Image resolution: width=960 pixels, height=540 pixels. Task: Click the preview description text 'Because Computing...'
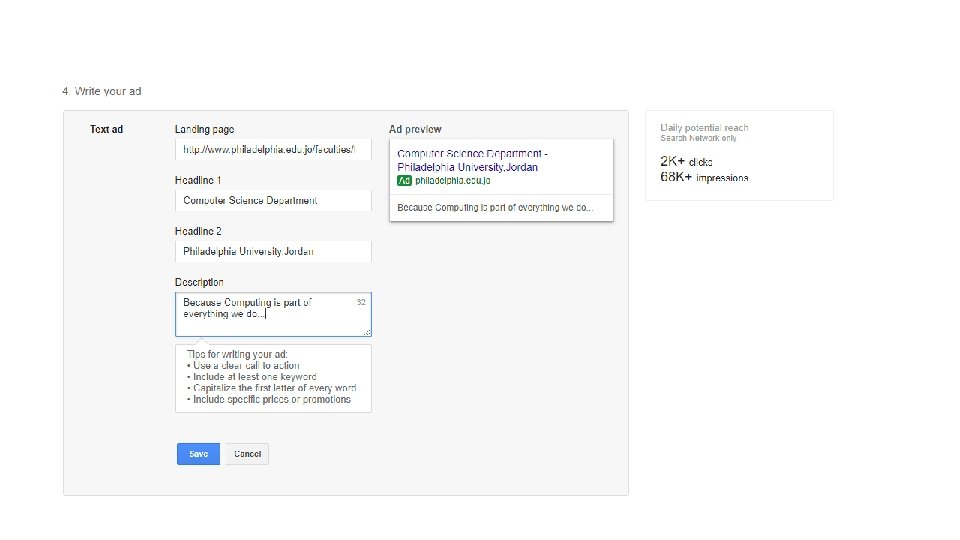495,208
